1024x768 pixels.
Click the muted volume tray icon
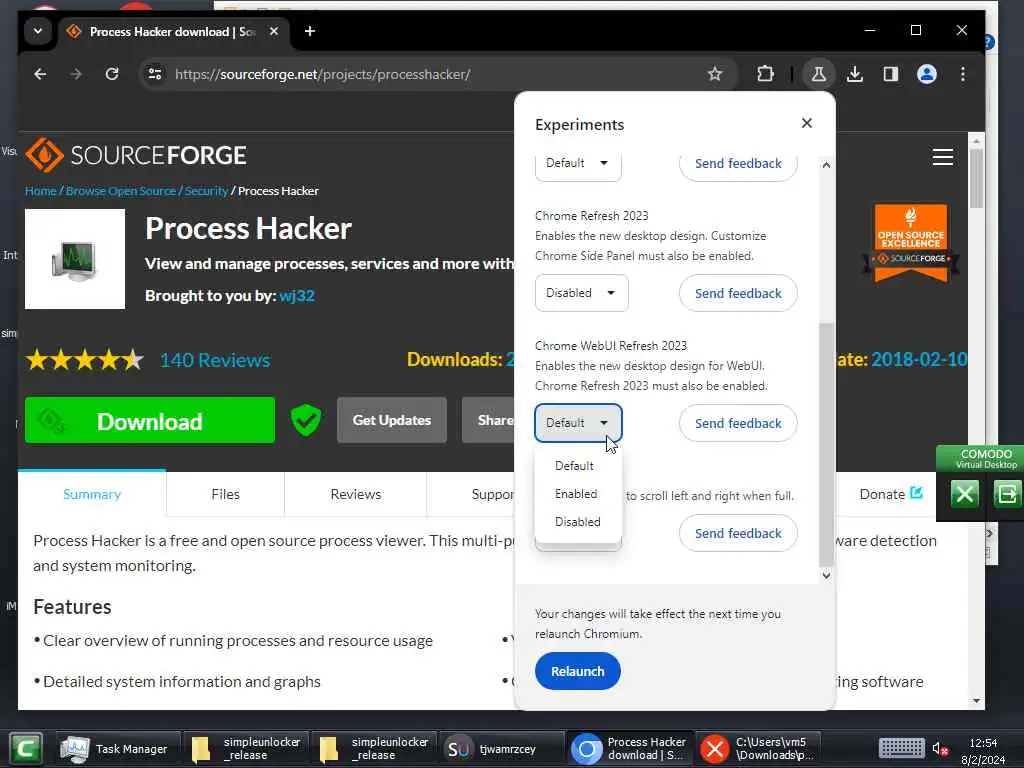tap(940, 749)
